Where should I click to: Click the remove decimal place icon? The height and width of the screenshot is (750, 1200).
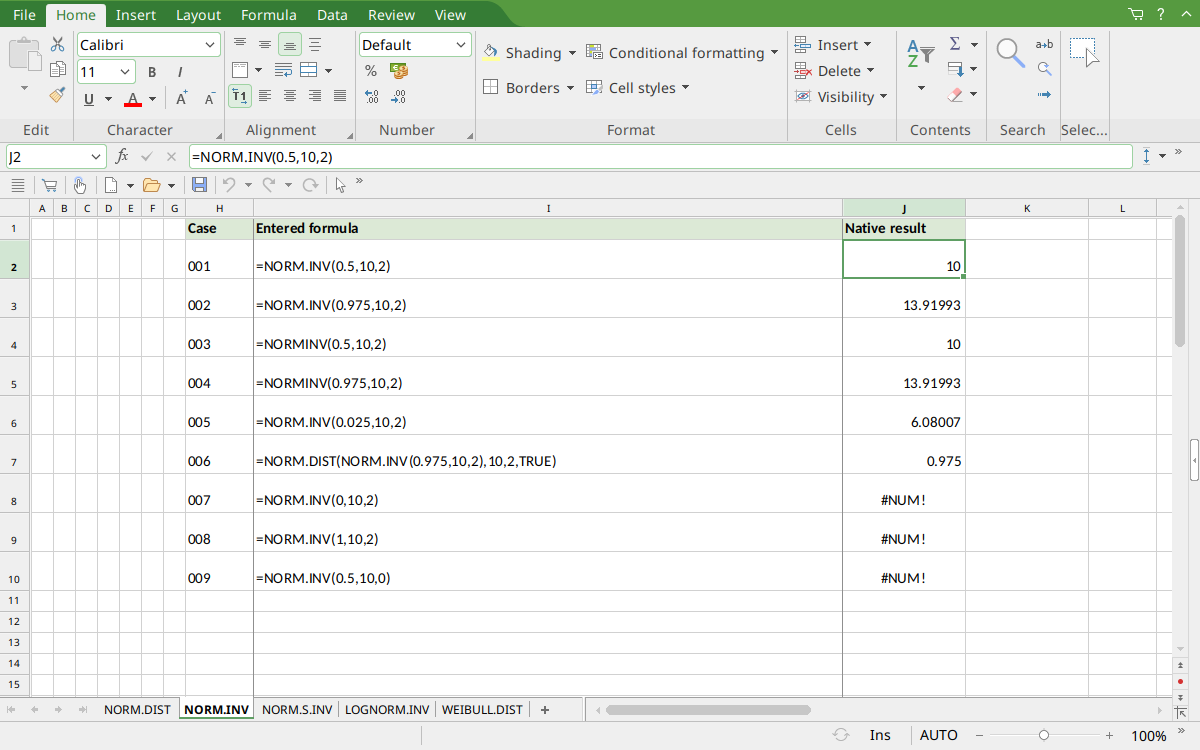tap(399, 97)
